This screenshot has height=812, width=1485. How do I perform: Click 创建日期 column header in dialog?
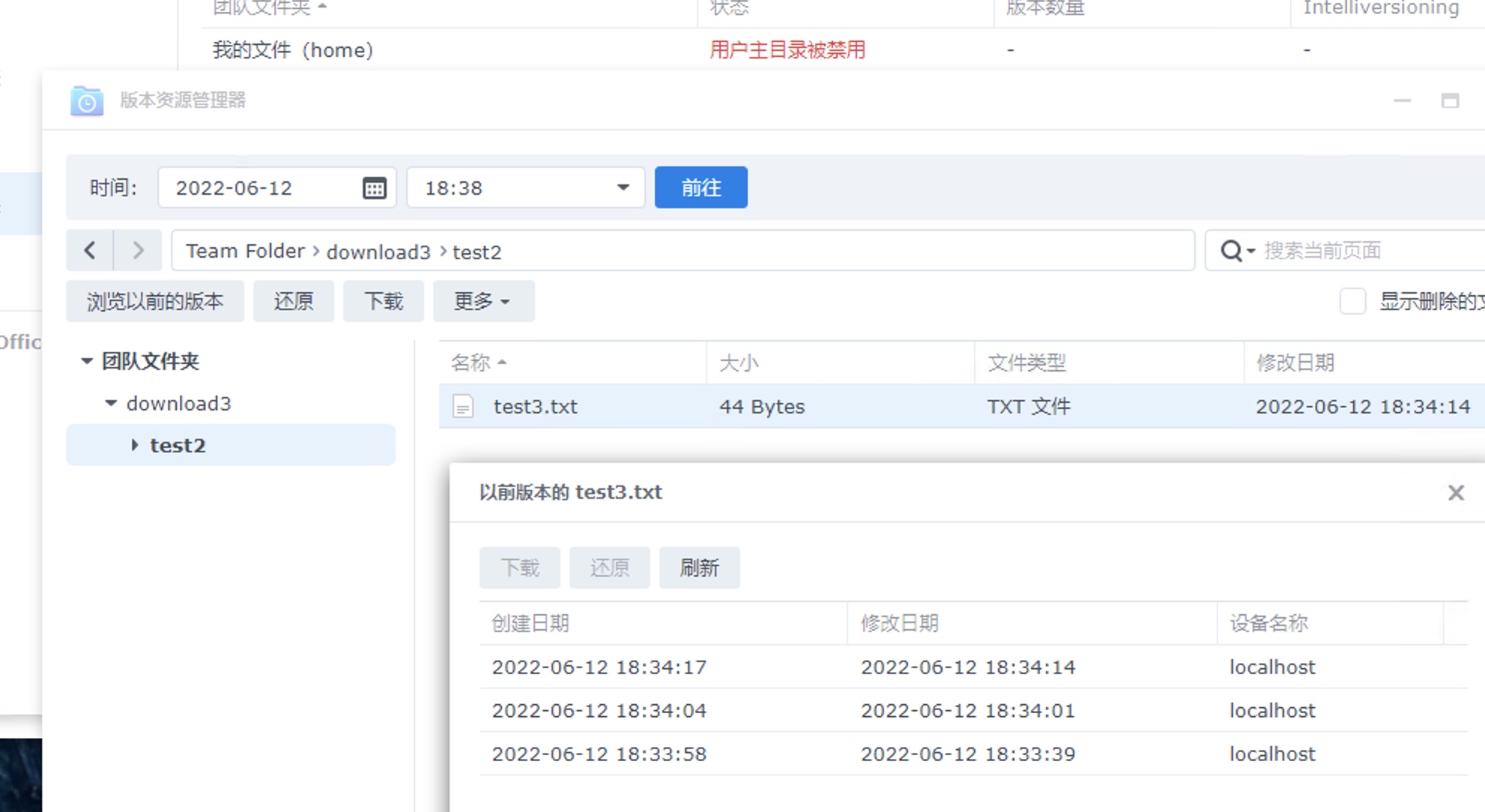coord(663,623)
